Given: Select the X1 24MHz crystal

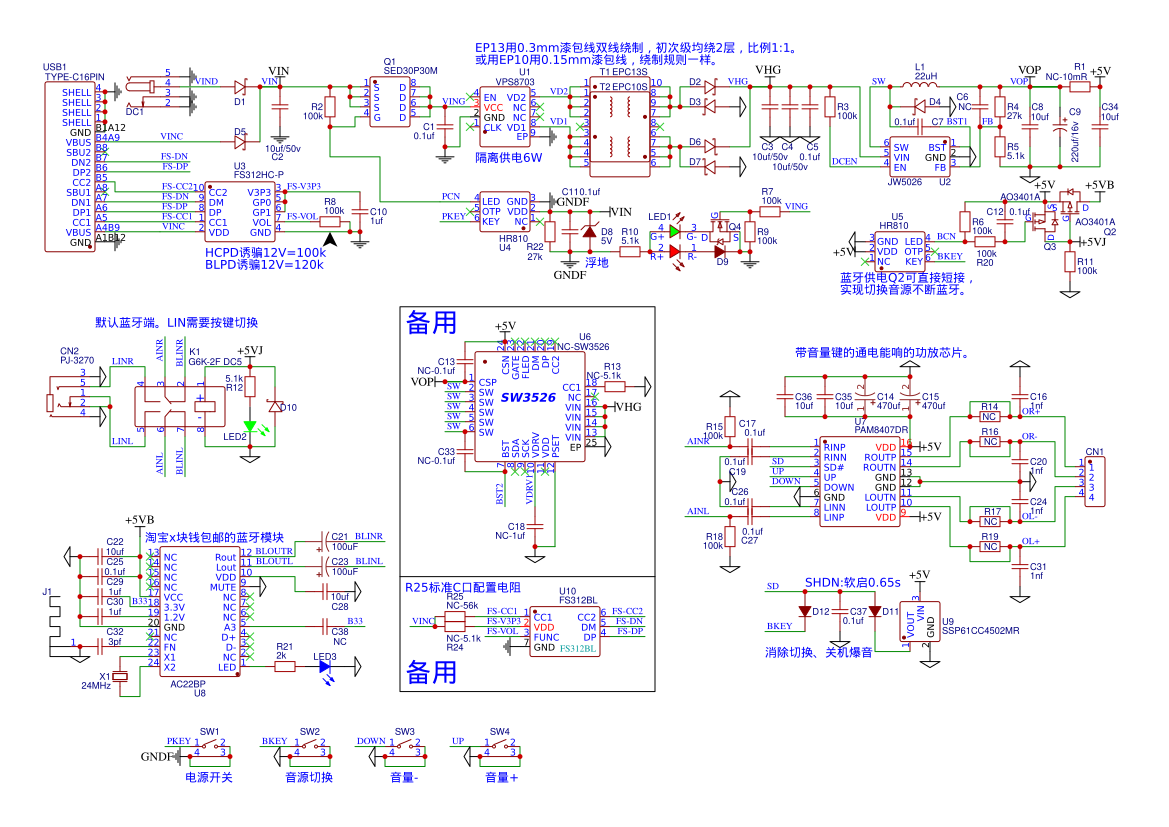Looking at the screenshot, I should tap(120, 676).
